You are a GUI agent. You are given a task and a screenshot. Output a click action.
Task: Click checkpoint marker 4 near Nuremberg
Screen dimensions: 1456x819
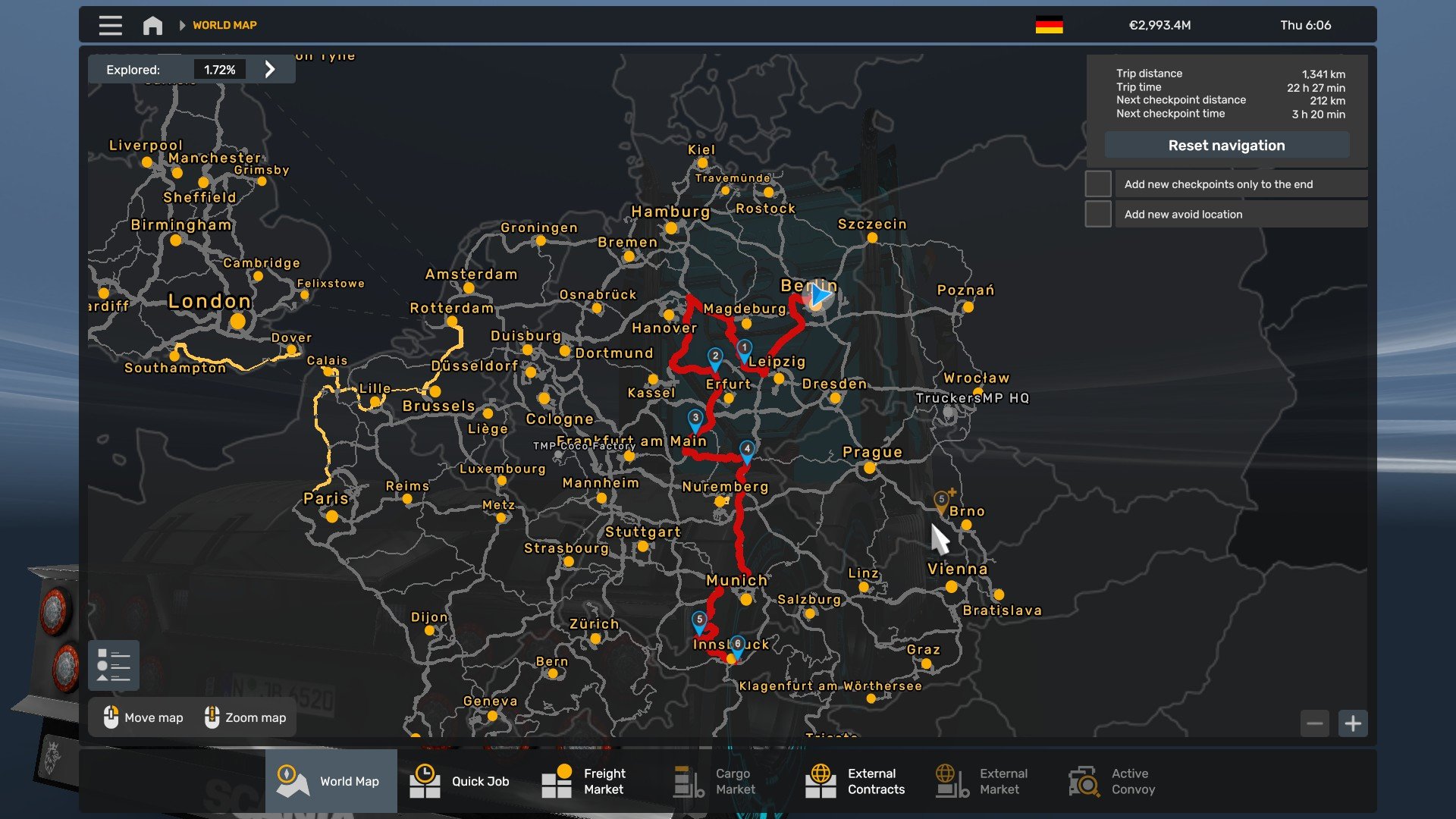coord(747,451)
